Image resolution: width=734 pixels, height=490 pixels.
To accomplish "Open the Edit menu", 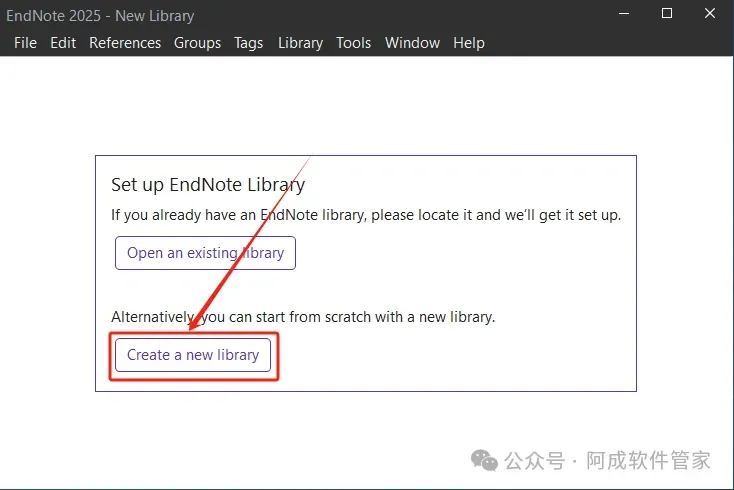I will coord(63,43).
